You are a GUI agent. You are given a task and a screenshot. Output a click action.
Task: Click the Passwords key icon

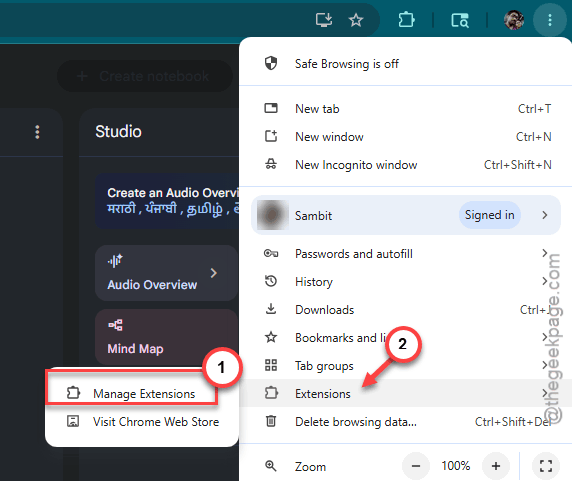271,253
